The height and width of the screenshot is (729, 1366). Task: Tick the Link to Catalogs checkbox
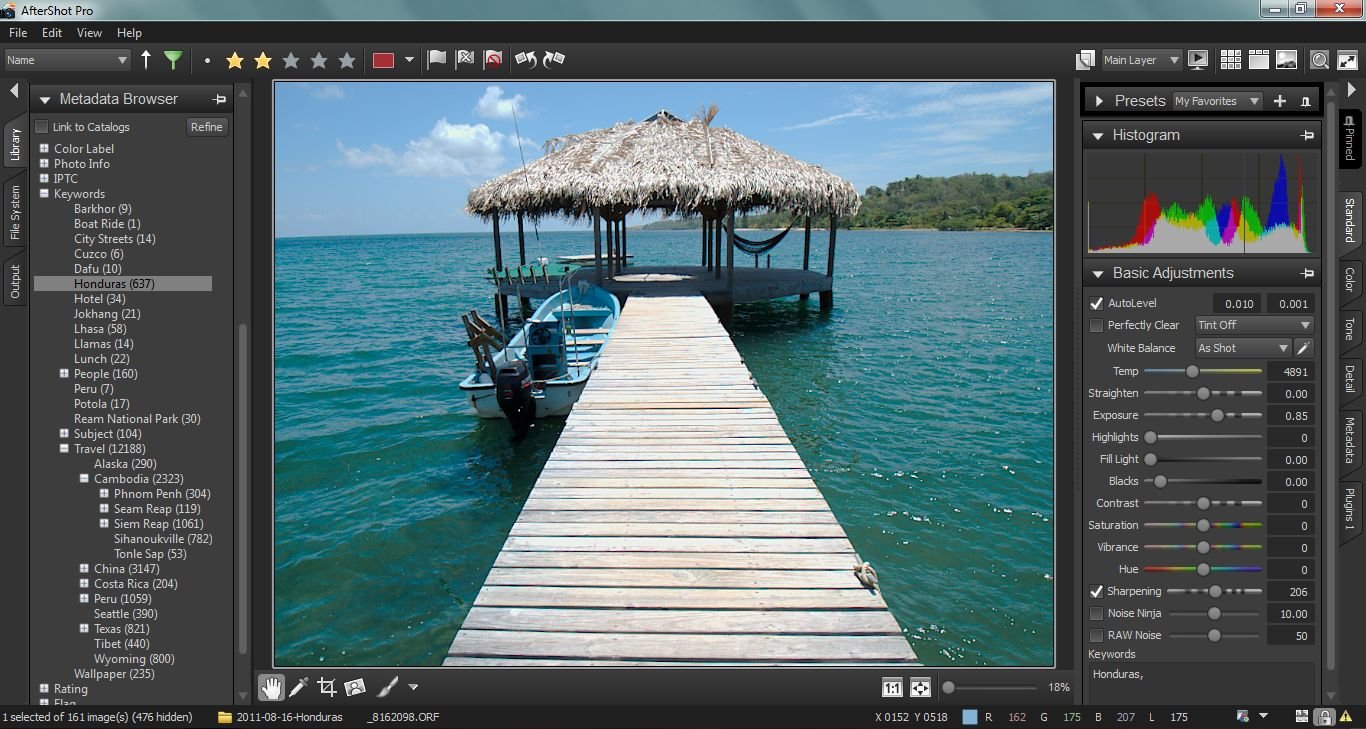[x=42, y=127]
